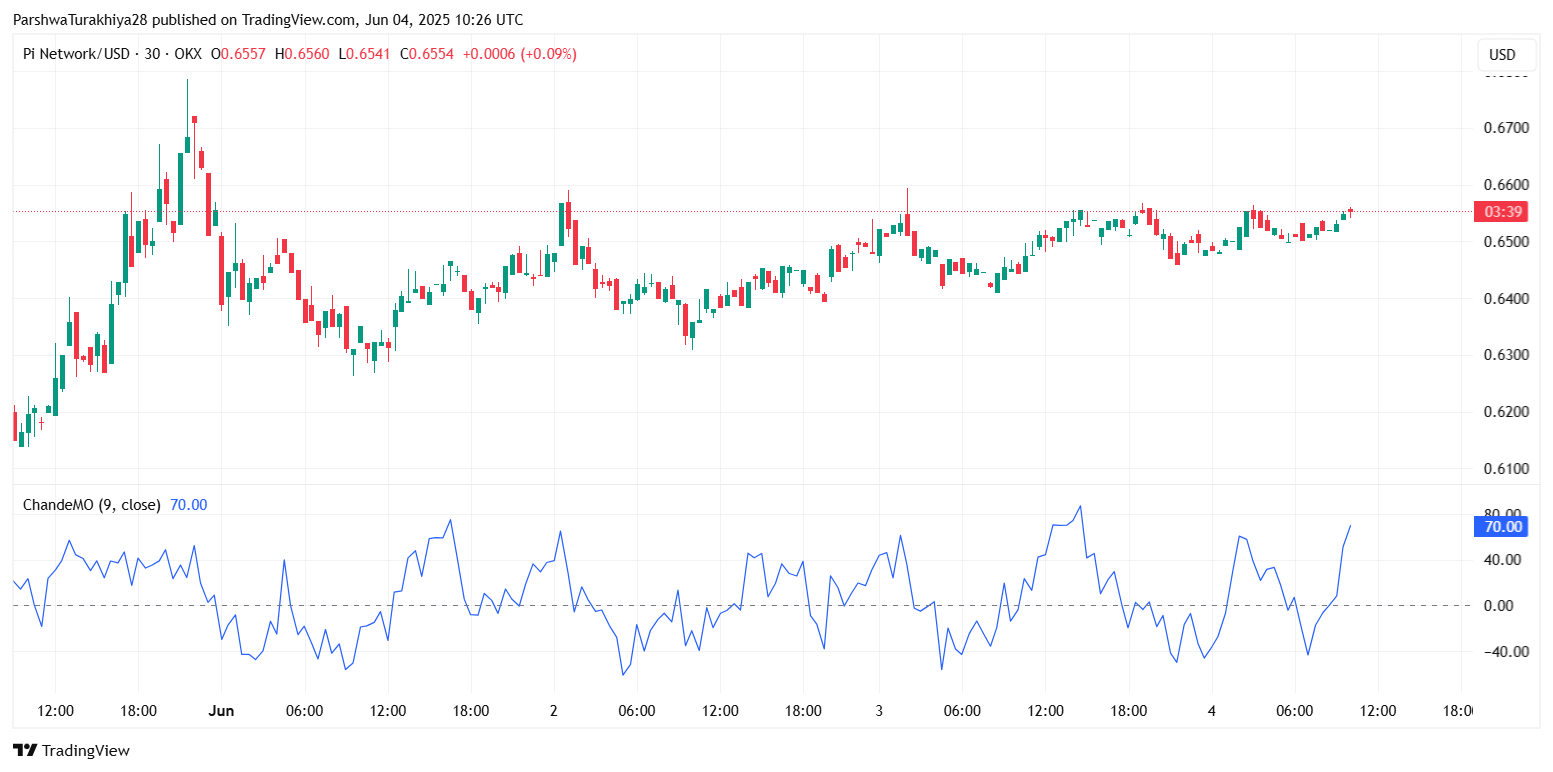Image resolution: width=1553 pixels, height=772 pixels.
Task: Click the Pi Network/USD symbol title
Action: [x=76, y=54]
